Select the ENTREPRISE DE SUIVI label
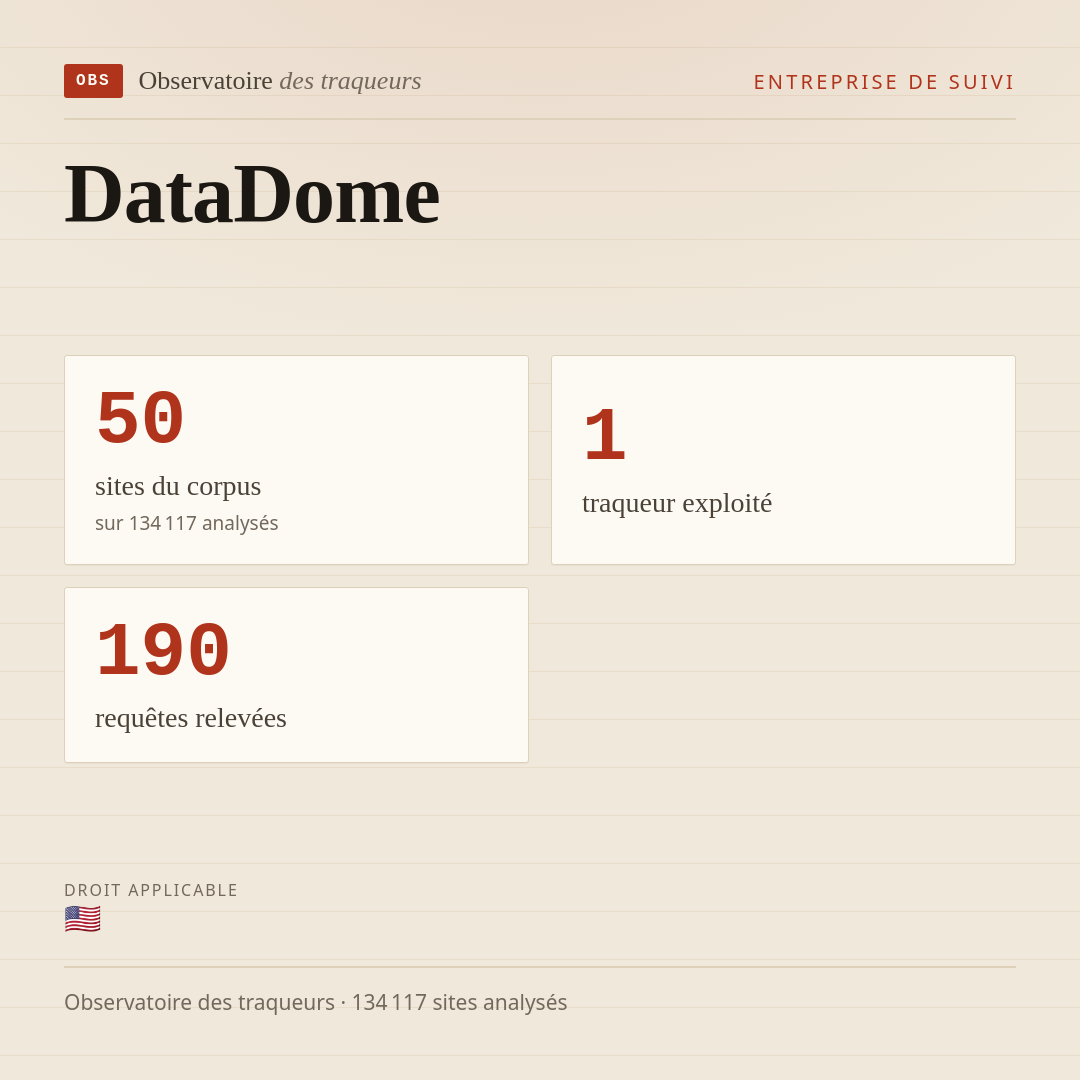1080x1080 pixels. pyautogui.click(x=884, y=82)
